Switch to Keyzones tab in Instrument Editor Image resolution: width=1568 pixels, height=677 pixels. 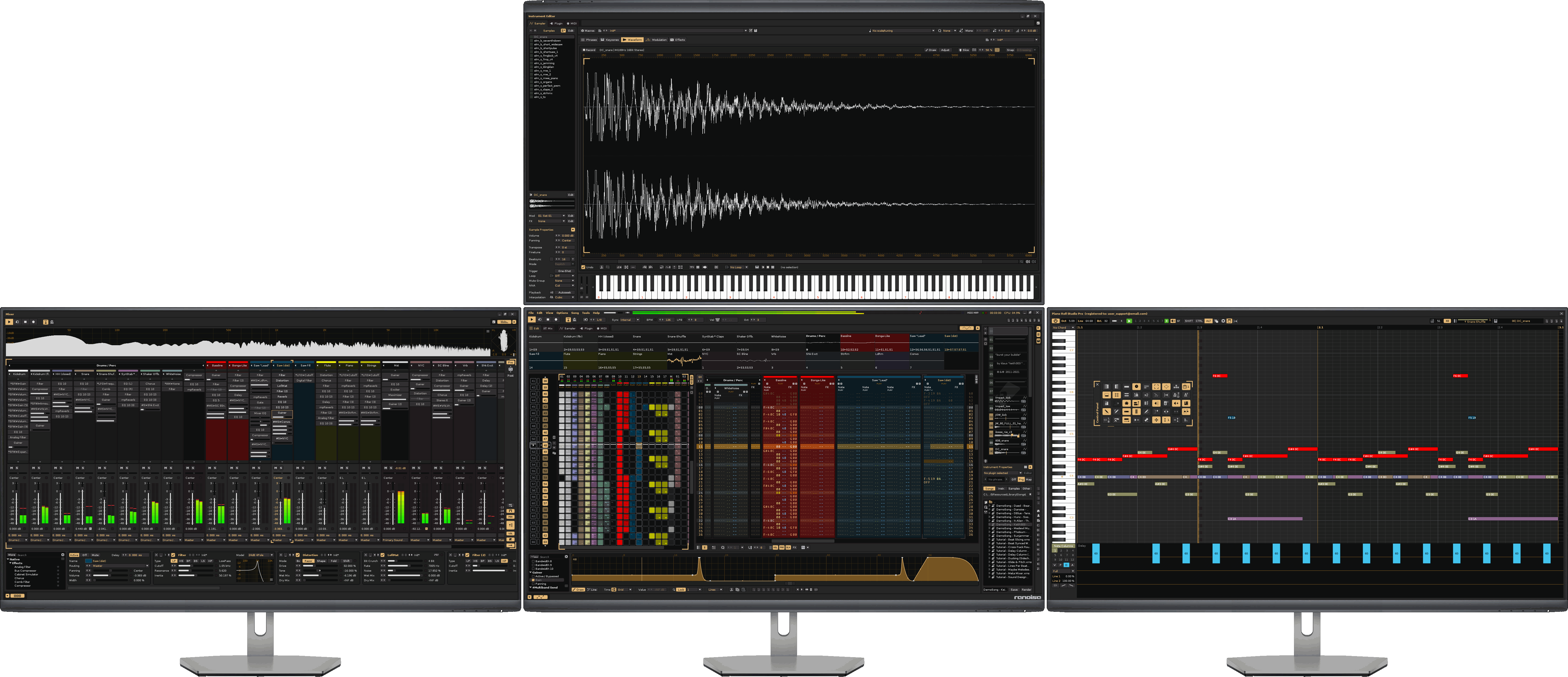point(610,39)
